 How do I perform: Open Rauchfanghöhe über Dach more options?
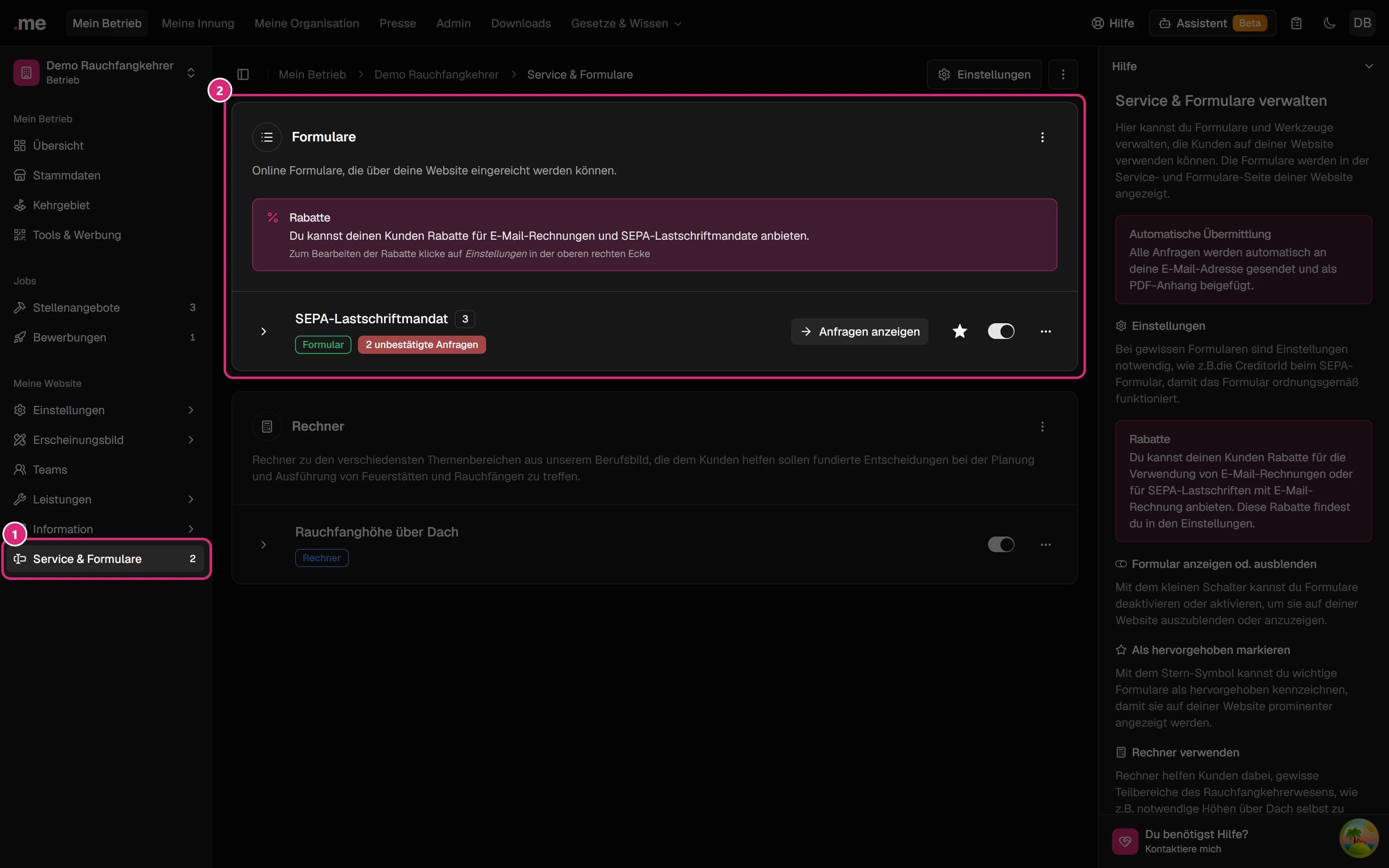coord(1046,544)
